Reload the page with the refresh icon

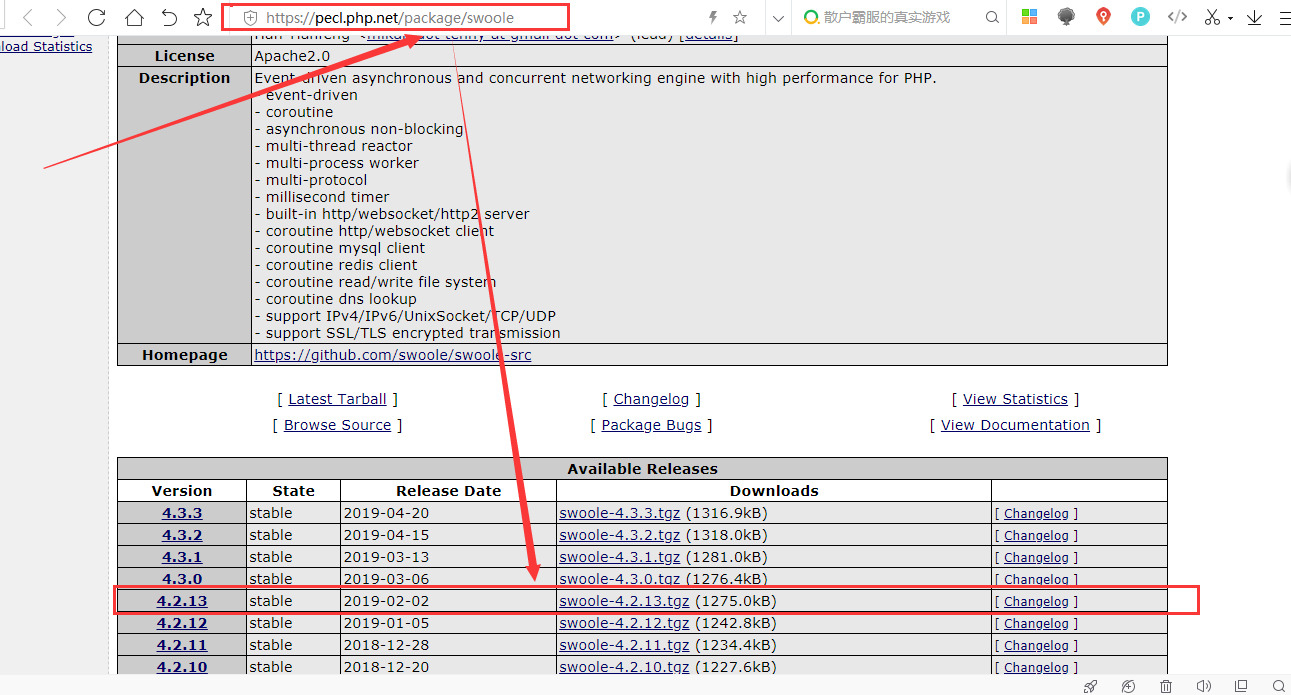pos(97,17)
